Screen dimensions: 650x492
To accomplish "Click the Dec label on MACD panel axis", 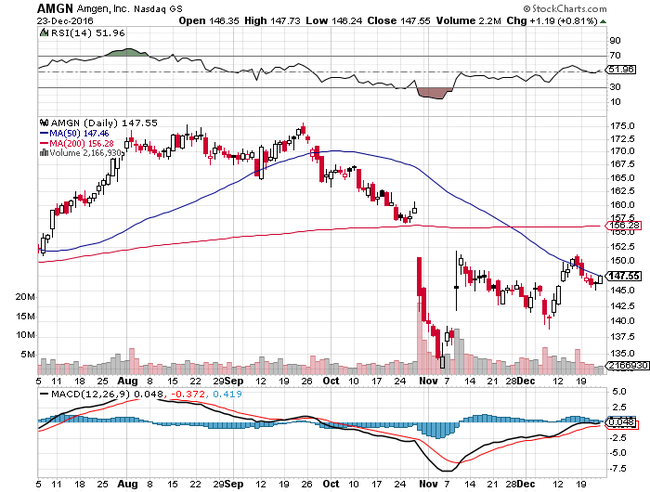I will pos(526,484).
